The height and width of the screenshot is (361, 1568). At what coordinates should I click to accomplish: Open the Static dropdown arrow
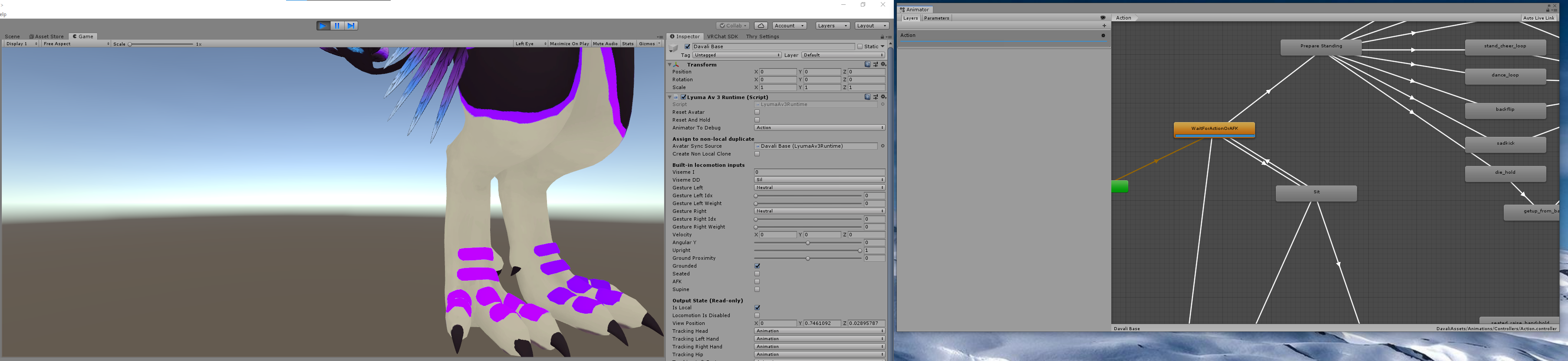point(882,46)
